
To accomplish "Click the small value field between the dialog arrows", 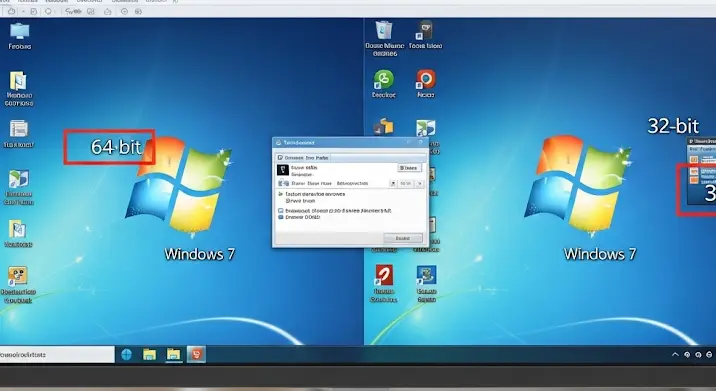I will (x=405, y=184).
